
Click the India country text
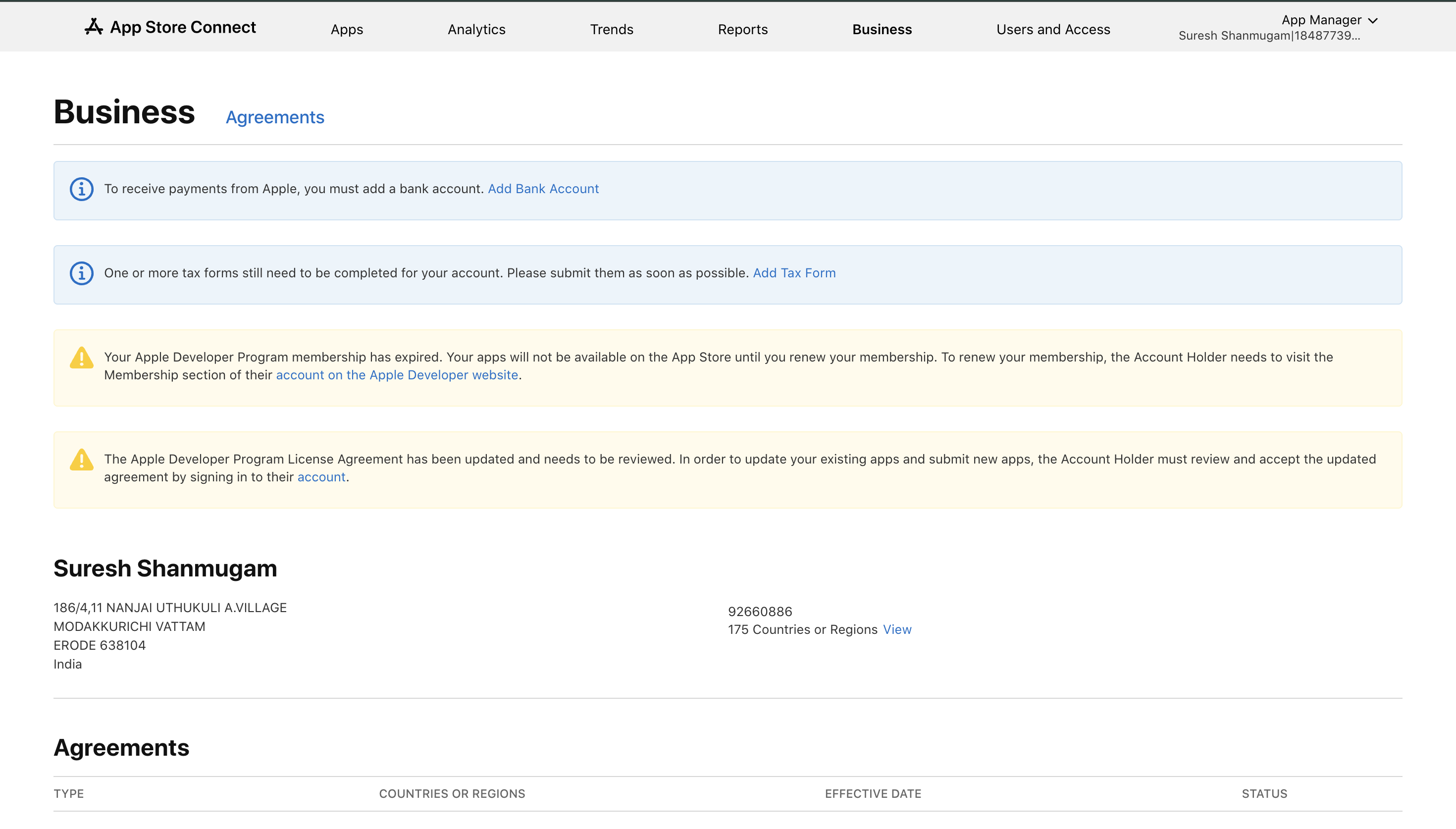(x=68, y=664)
